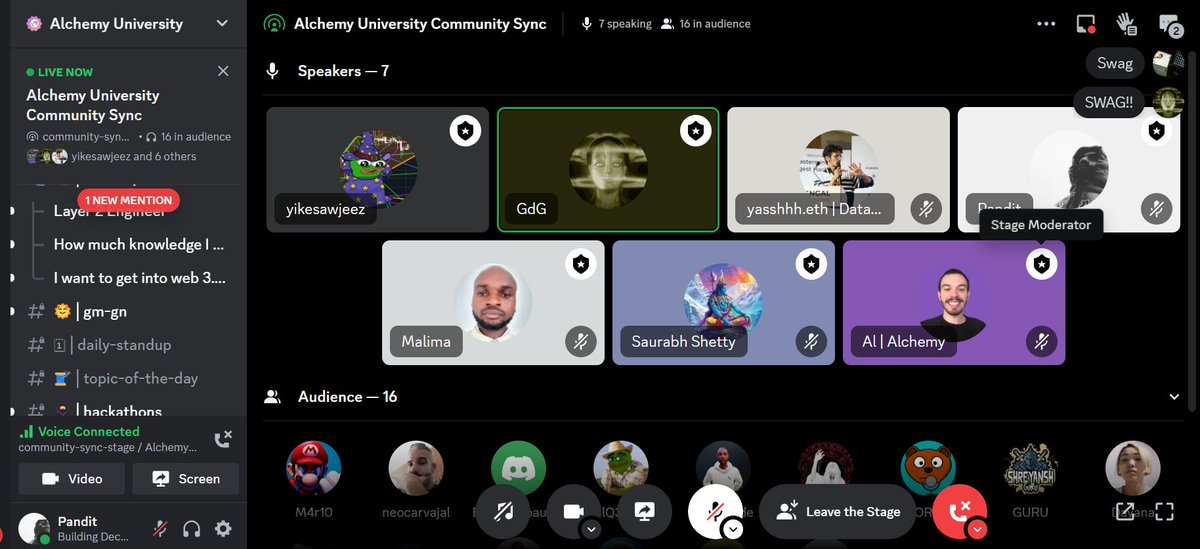This screenshot has width=1200, height=549.
Task: Click muted mic icon on Malima tile
Action: (580, 342)
